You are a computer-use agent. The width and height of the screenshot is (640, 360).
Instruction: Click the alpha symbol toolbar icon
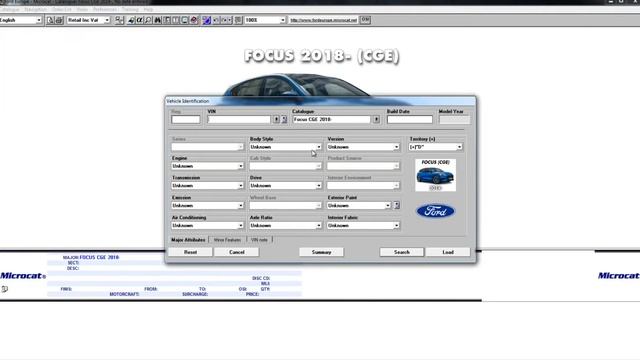140,20
